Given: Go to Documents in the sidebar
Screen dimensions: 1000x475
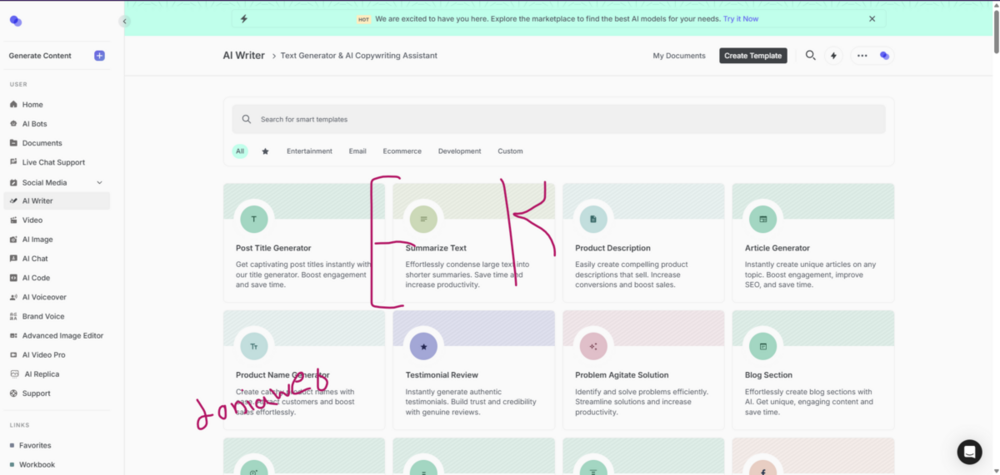Looking at the screenshot, I should click(x=42, y=143).
